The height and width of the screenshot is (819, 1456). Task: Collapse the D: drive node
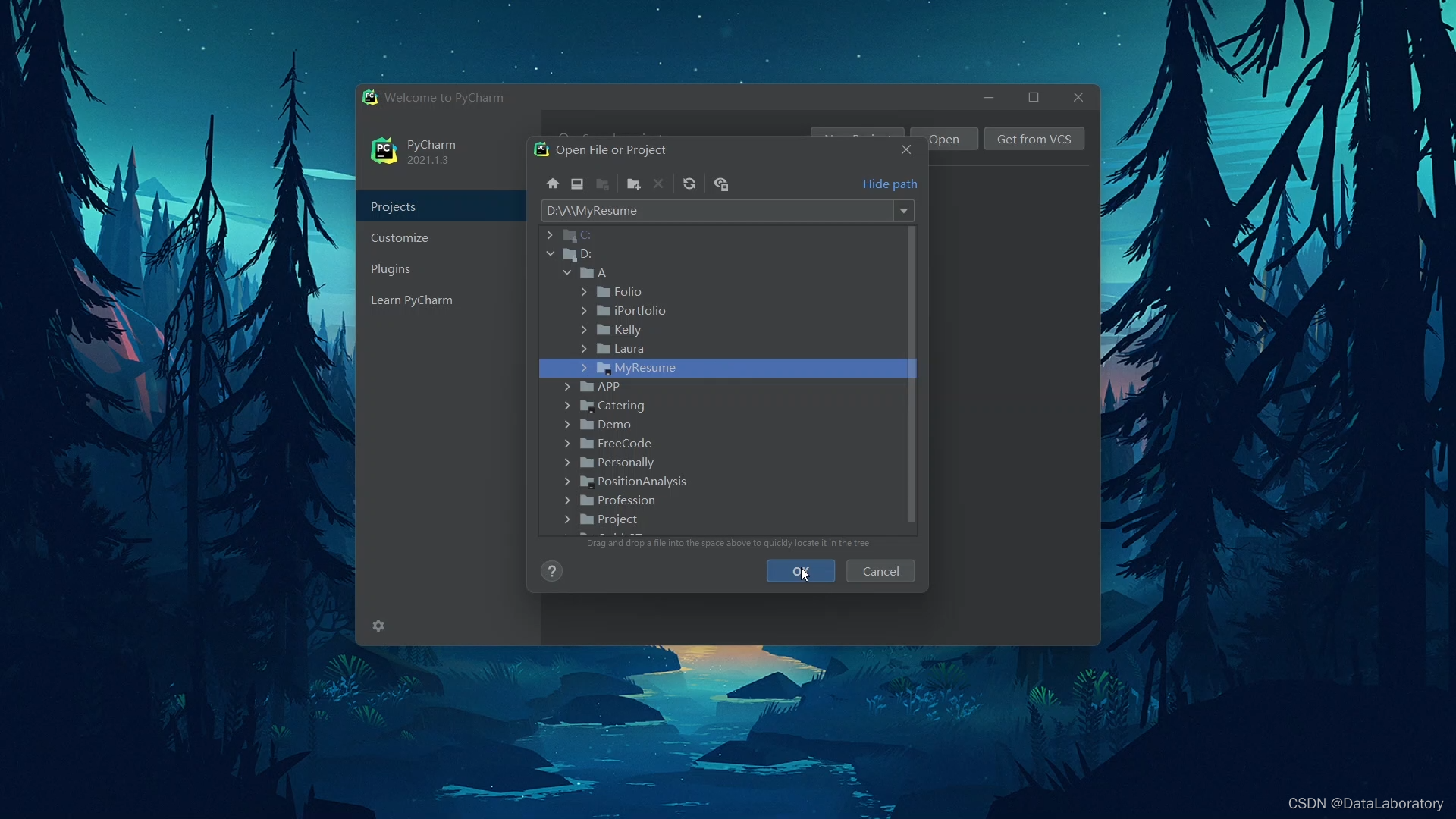click(x=551, y=254)
